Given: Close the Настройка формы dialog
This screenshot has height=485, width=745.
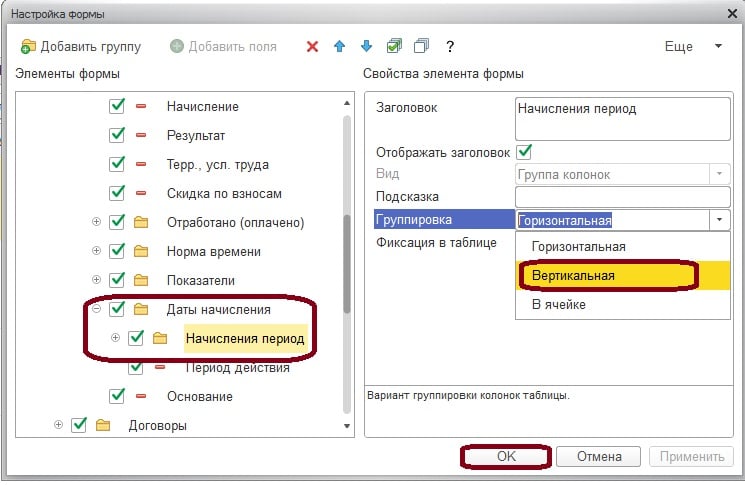Looking at the screenshot, I should pyautogui.click(x=732, y=14).
